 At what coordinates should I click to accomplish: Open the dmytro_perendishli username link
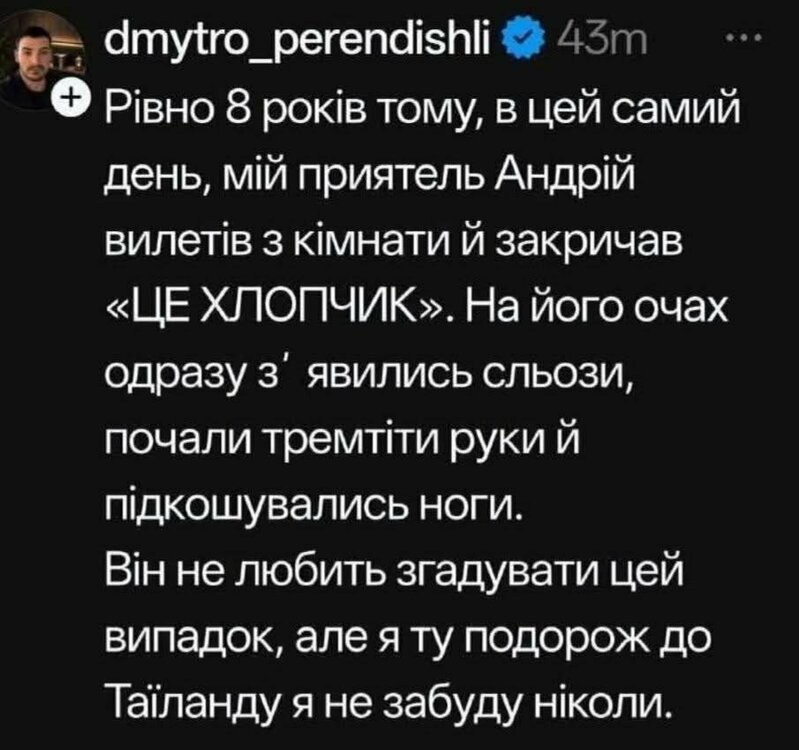point(296,42)
